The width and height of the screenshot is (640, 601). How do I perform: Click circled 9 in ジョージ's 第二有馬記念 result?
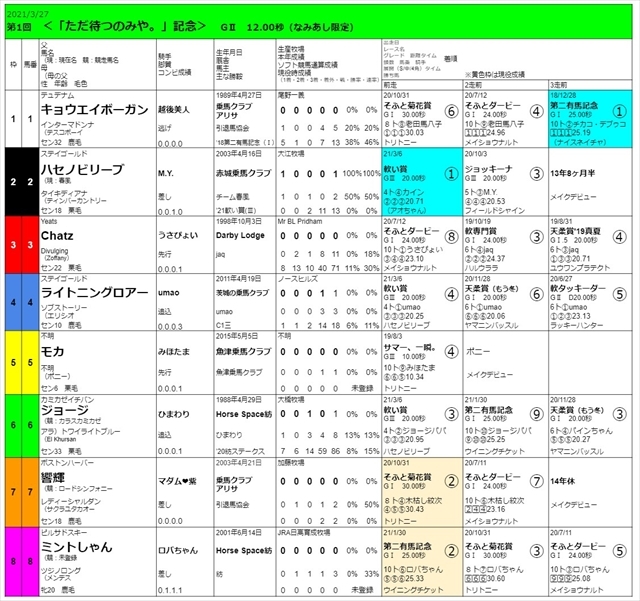[x=536, y=414]
